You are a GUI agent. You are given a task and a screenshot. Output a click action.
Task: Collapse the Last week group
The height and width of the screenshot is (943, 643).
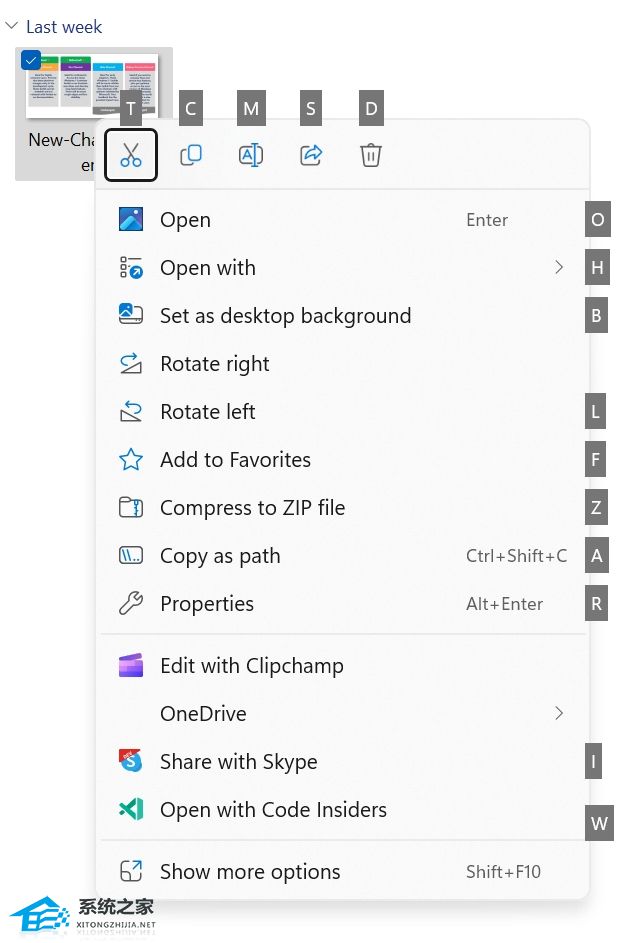tap(12, 27)
